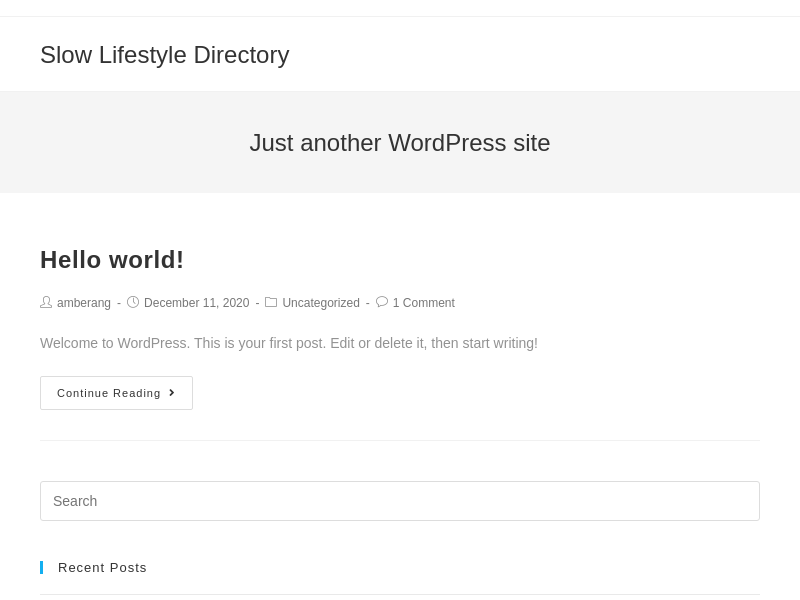Image resolution: width=800 pixels, height=600 pixels.
Task: Click the author person icon
Action: point(46,303)
